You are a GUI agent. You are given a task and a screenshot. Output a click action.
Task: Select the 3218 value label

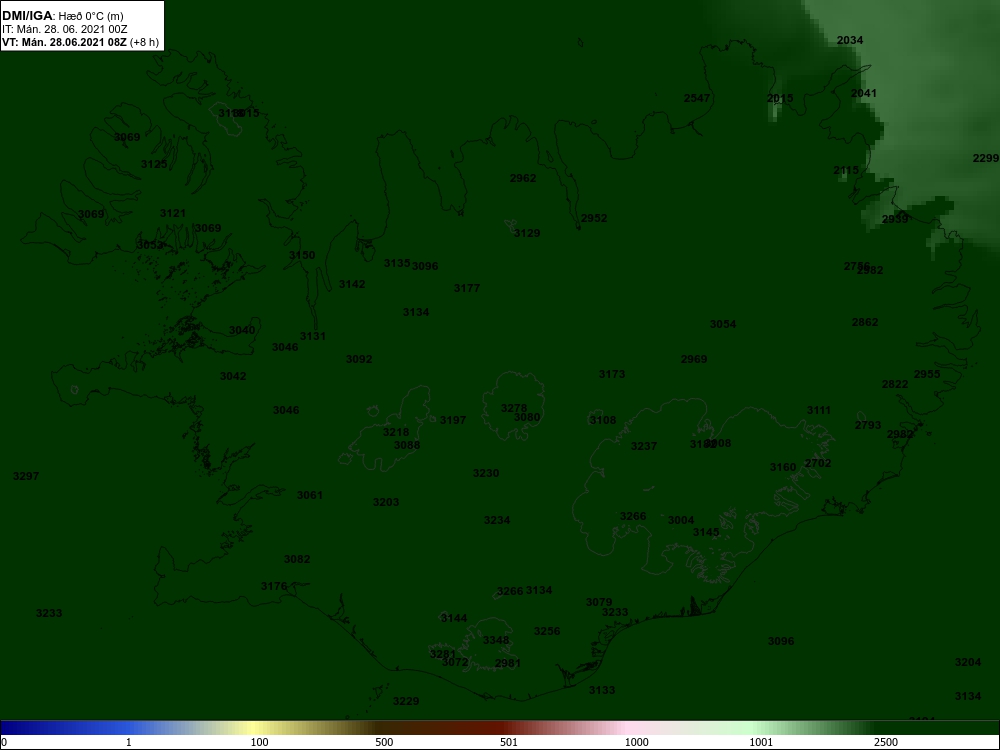tap(395, 432)
